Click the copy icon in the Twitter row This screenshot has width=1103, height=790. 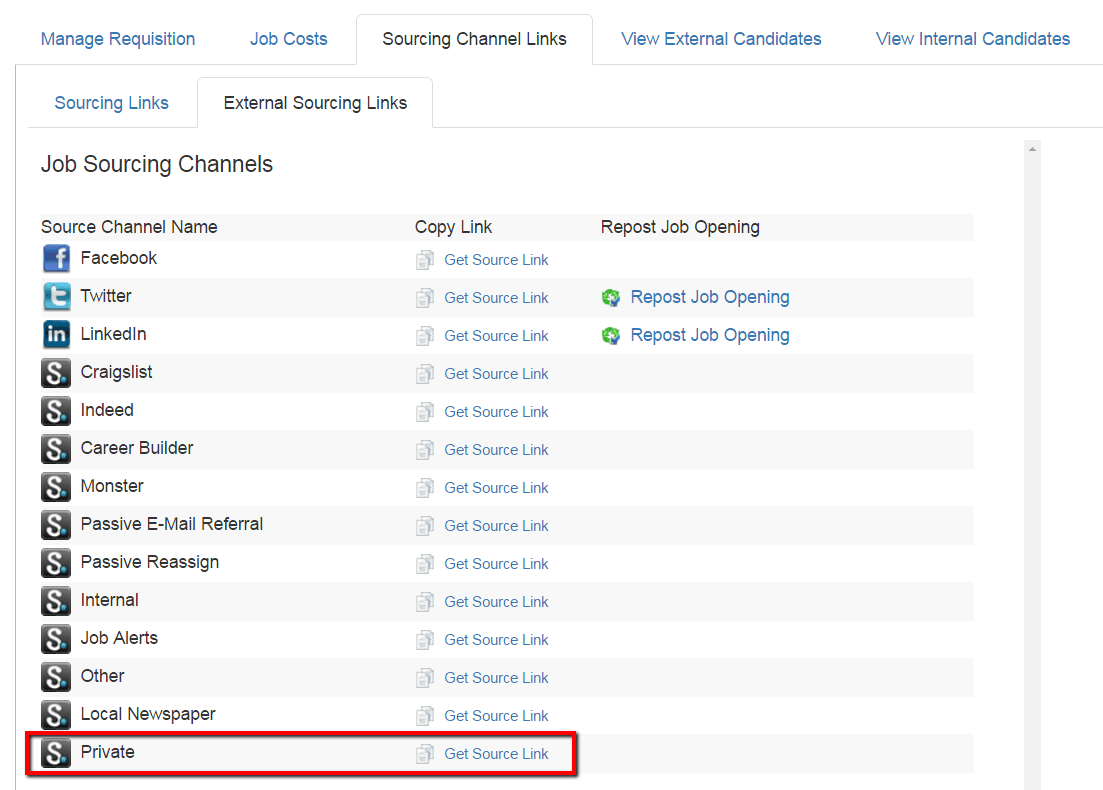point(425,298)
